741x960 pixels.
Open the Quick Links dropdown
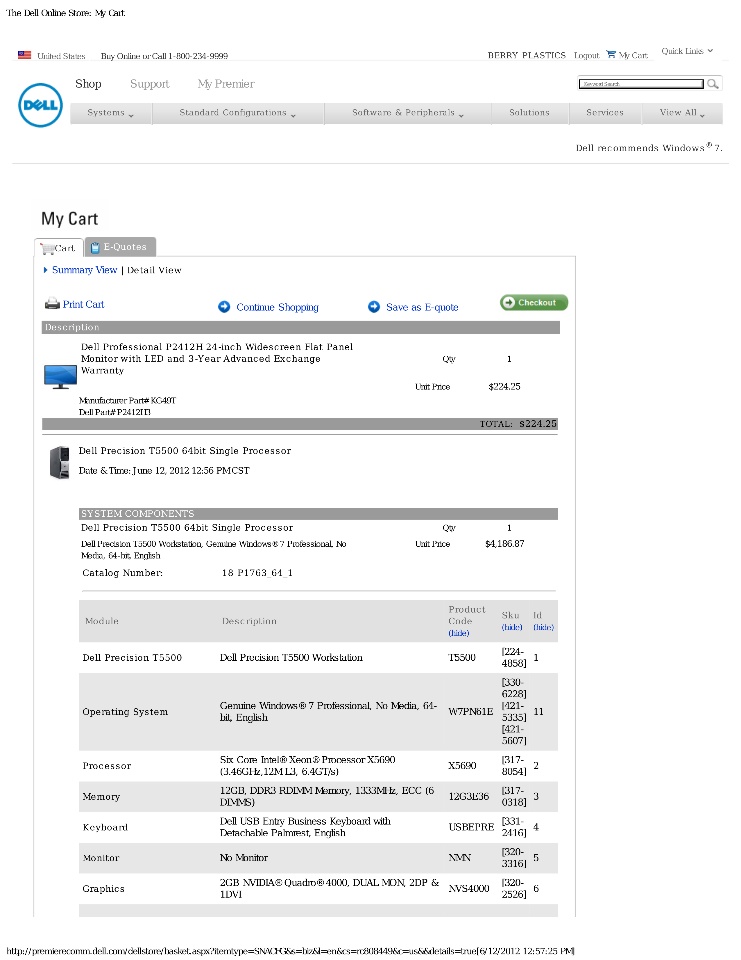[687, 51]
